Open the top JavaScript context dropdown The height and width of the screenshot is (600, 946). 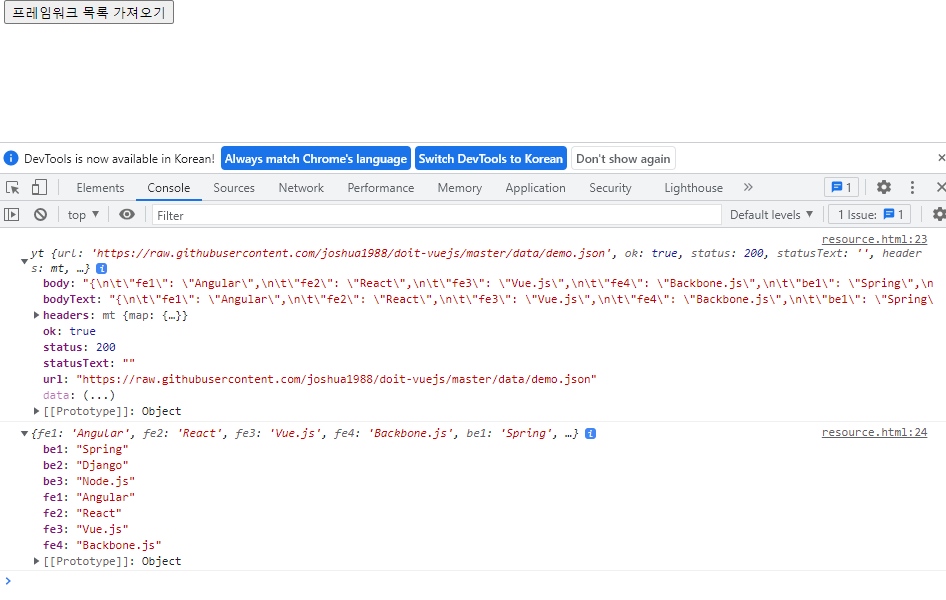[83, 215]
